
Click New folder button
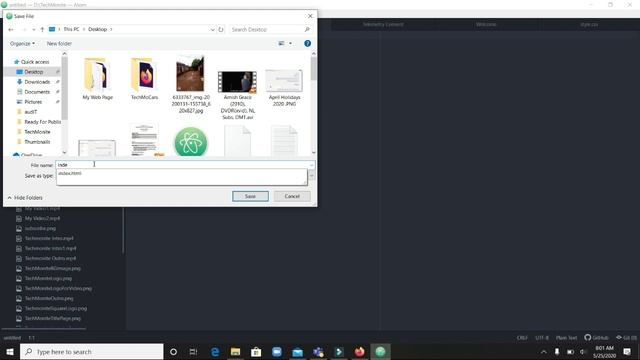coord(59,43)
